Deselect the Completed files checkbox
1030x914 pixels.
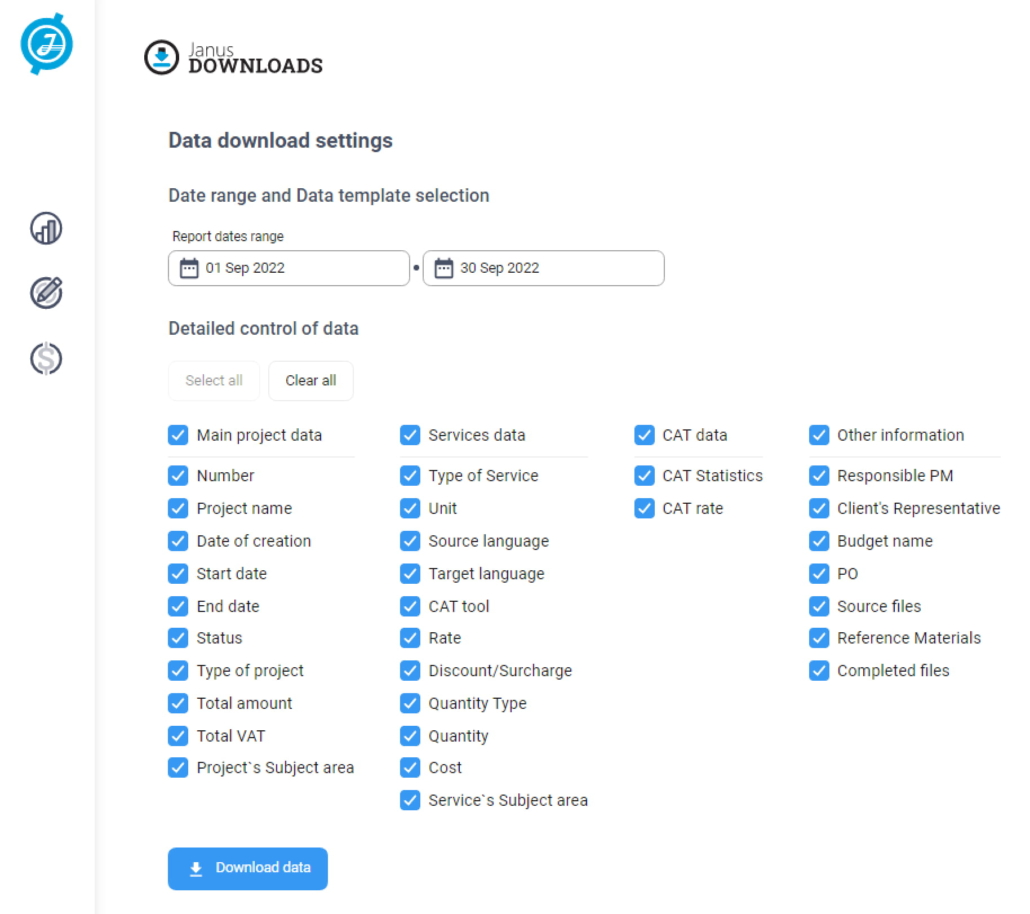819,671
